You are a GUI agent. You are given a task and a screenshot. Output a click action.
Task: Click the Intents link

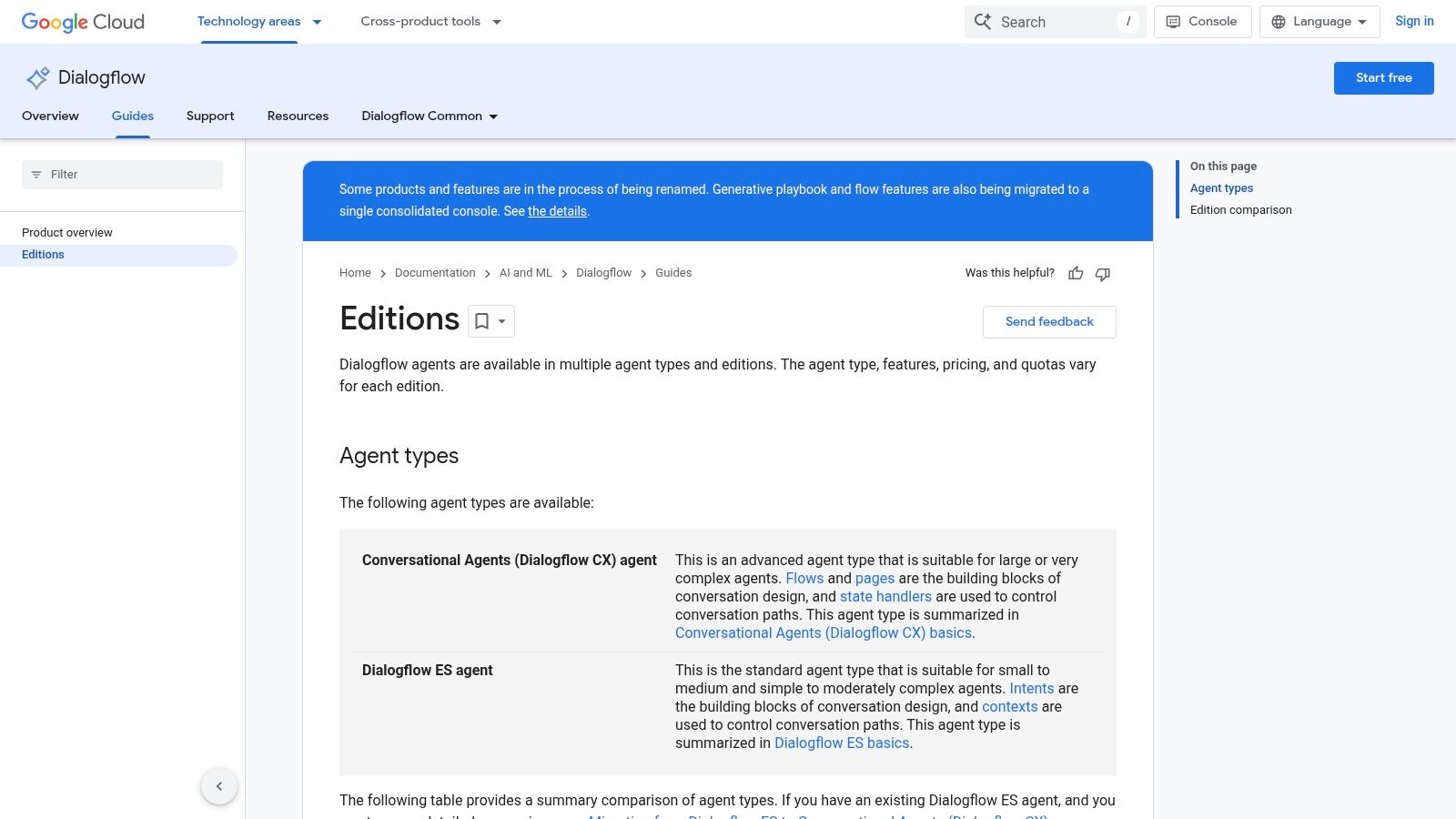coord(1031,689)
